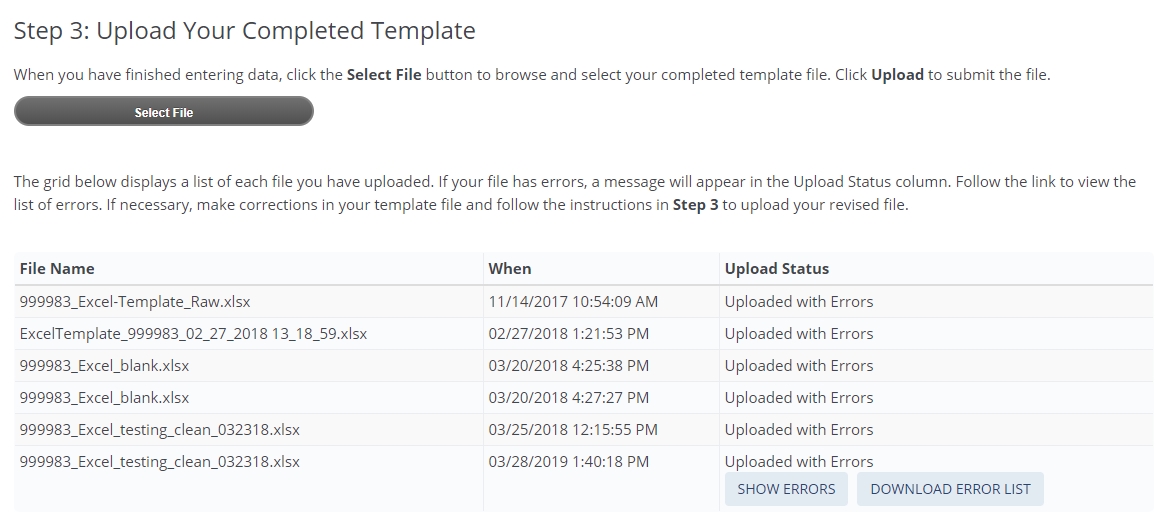Click Uploaded with Errors above SHOW ERRORS
This screenshot has width=1156, height=532.
pyautogui.click(x=798, y=461)
